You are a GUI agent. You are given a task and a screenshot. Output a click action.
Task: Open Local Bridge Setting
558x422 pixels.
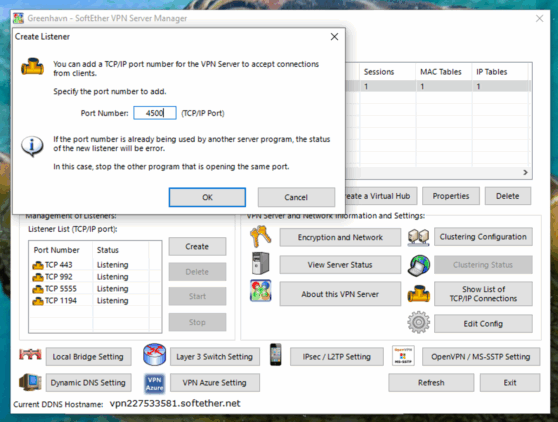pyautogui.click(x=88, y=357)
